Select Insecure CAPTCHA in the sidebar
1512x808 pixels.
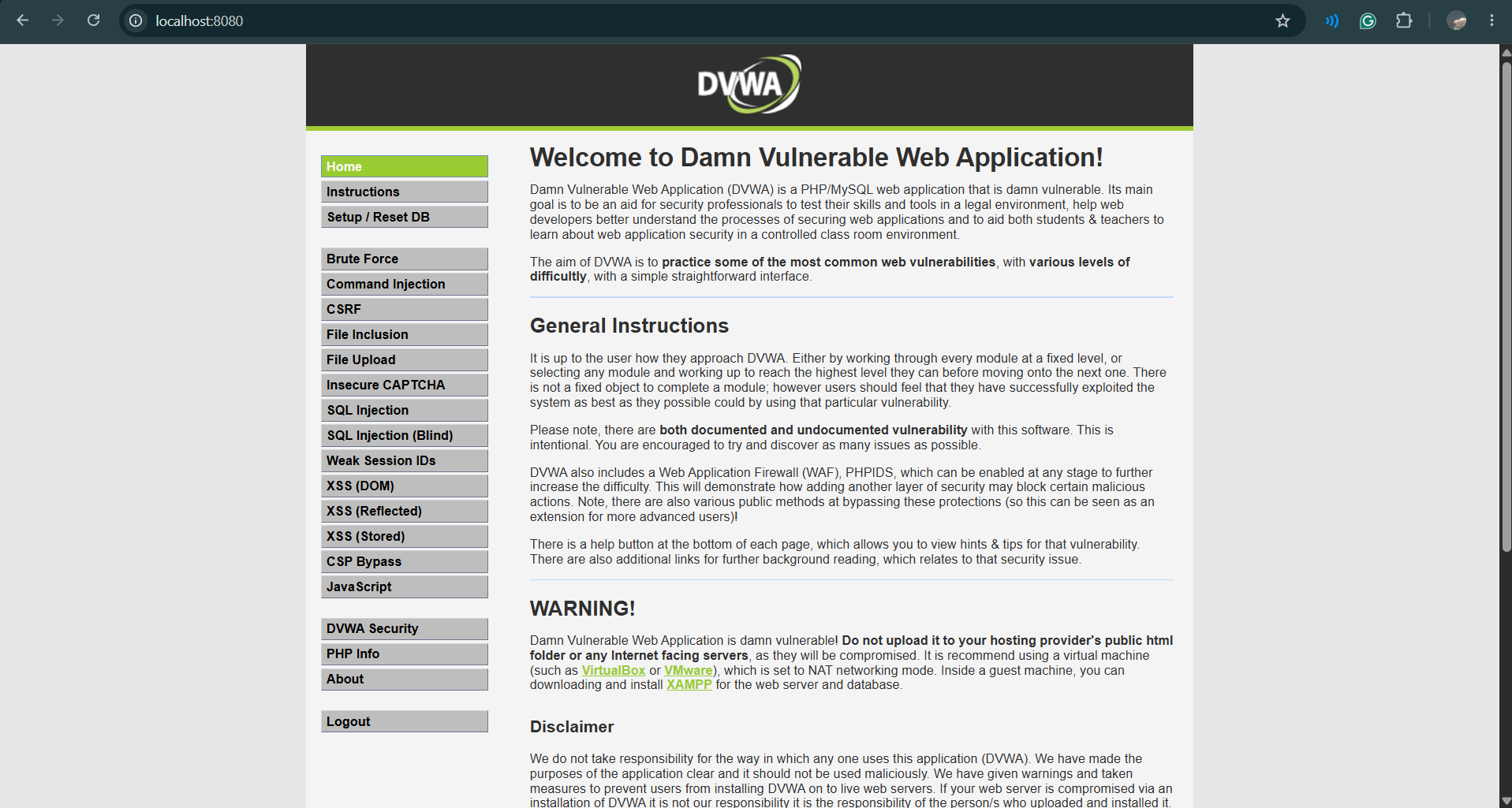pyautogui.click(x=405, y=385)
